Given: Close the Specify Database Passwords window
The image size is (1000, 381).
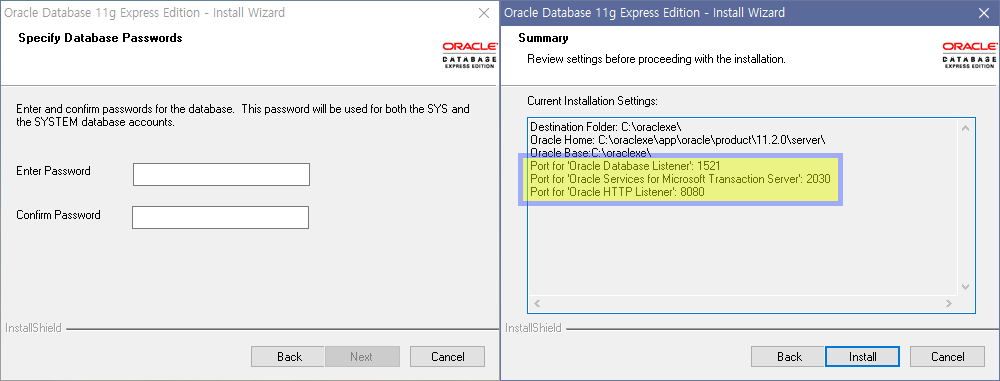Looking at the screenshot, I should [x=483, y=13].
